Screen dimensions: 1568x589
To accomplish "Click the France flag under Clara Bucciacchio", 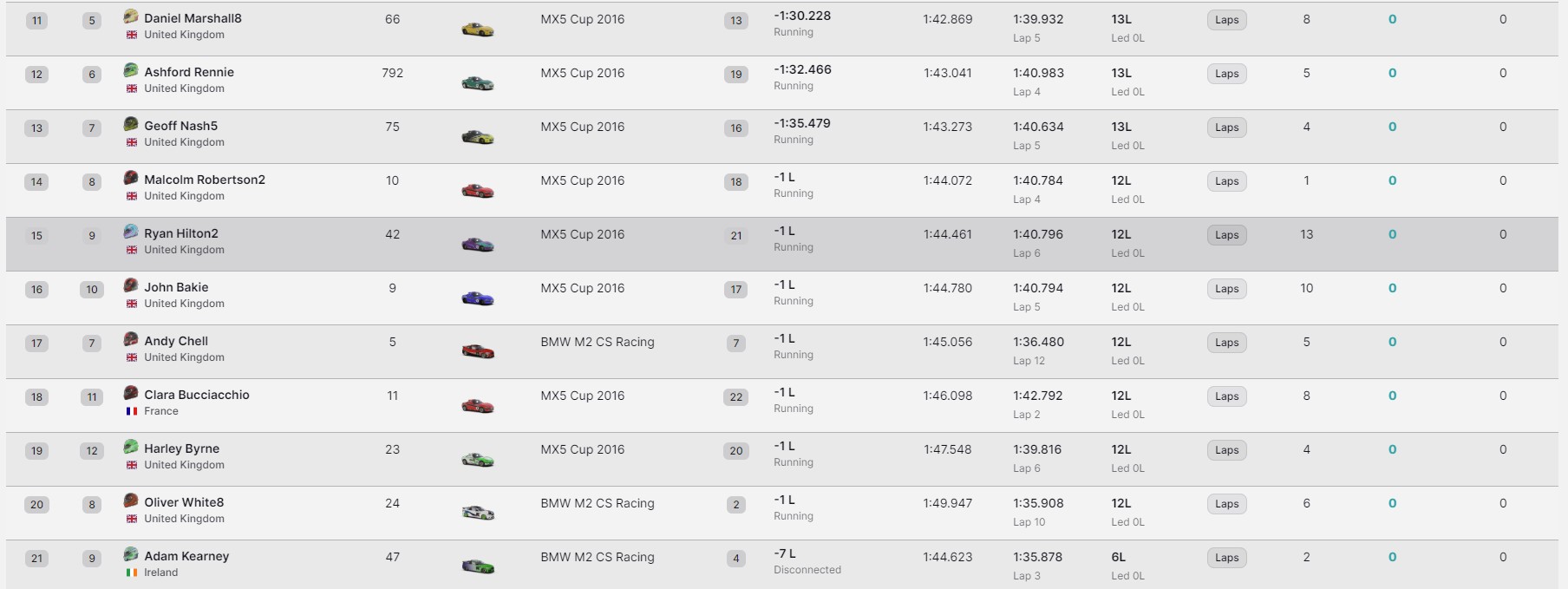I will tap(132, 411).
